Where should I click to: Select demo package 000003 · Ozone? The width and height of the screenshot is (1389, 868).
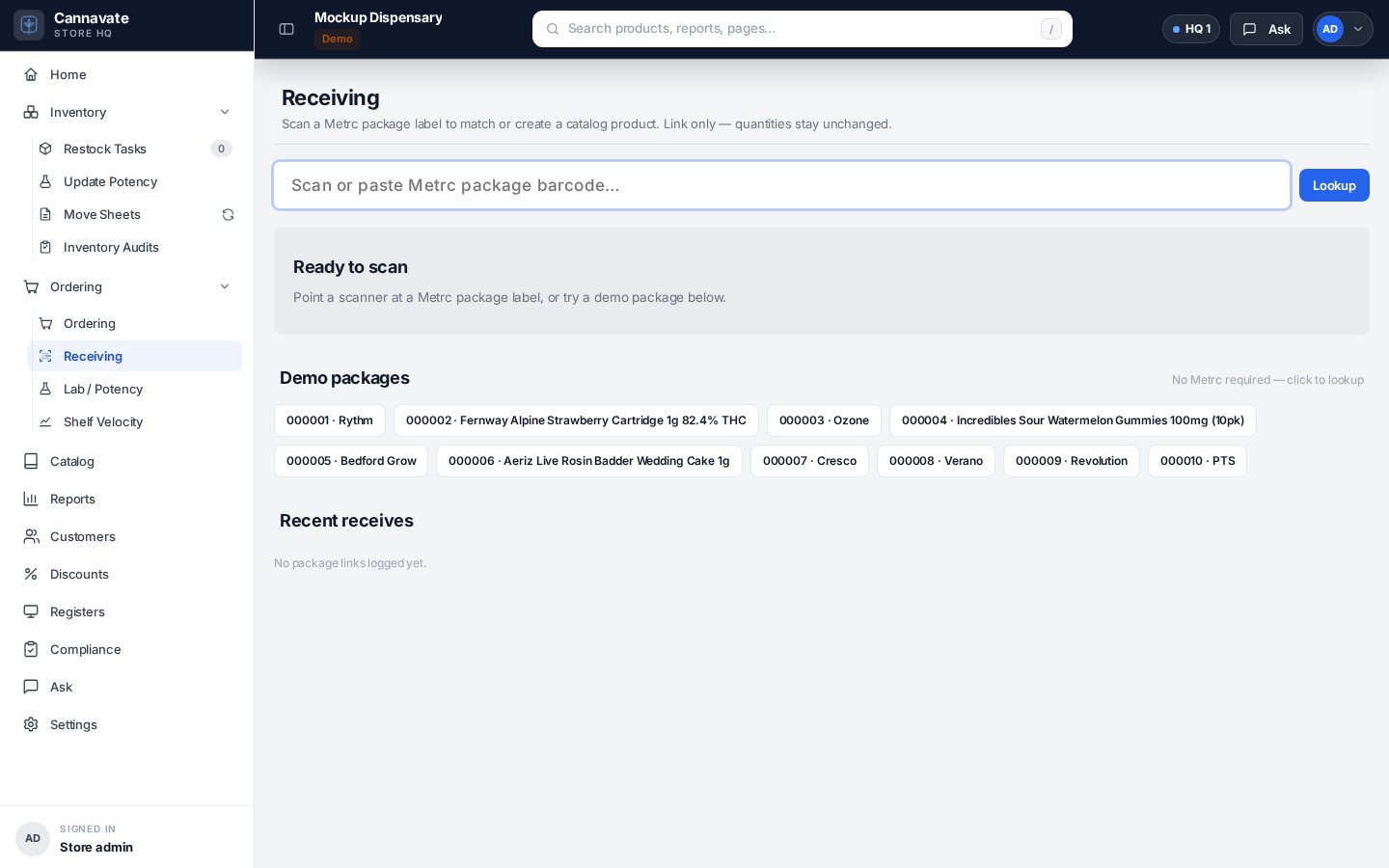[x=824, y=420]
